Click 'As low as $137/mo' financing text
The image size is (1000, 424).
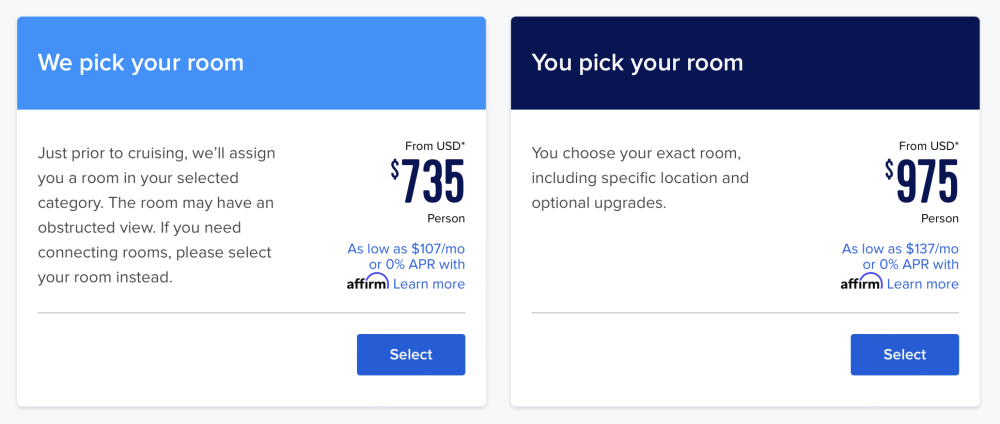tap(900, 249)
